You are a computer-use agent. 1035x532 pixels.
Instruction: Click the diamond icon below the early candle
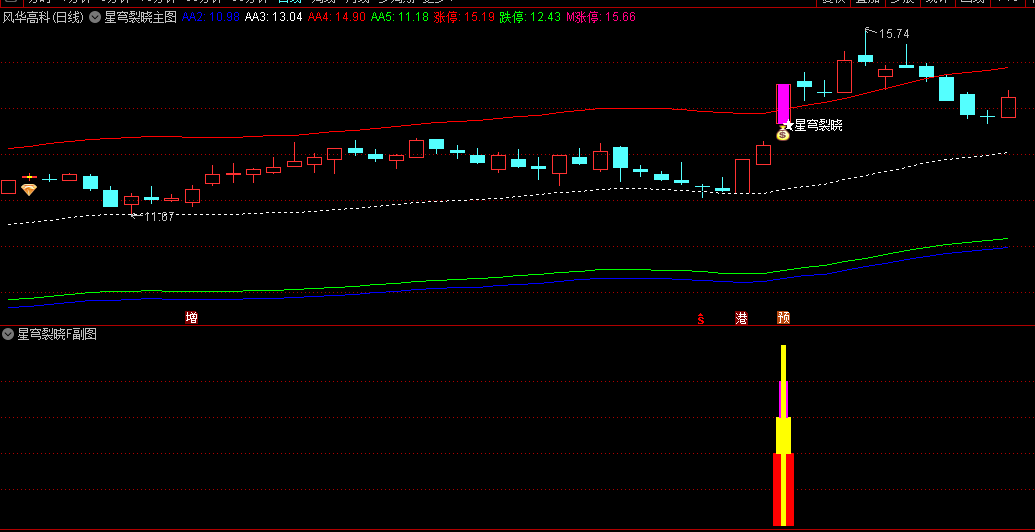(x=28, y=189)
